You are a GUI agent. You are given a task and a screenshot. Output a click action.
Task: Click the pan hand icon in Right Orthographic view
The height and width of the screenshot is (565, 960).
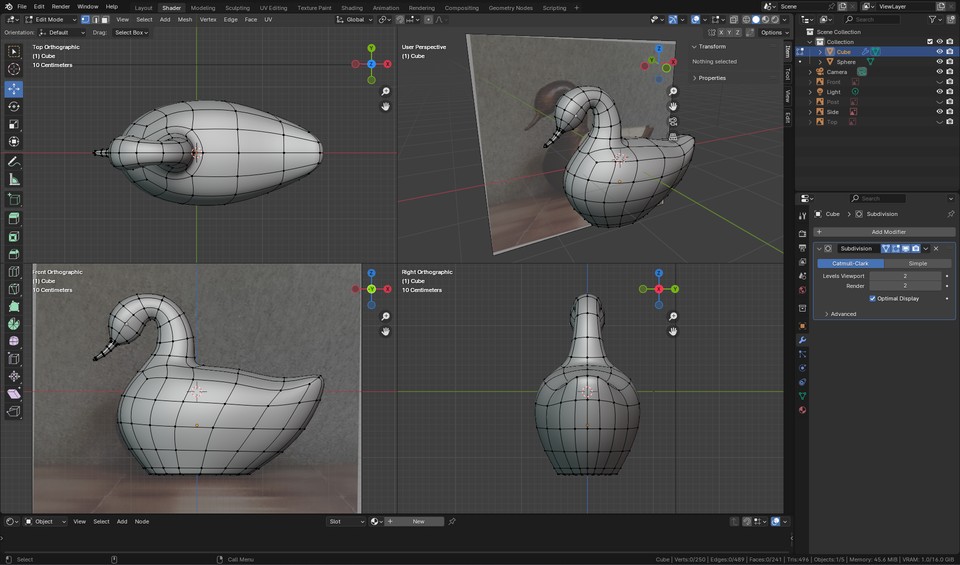[x=674, y=331]
